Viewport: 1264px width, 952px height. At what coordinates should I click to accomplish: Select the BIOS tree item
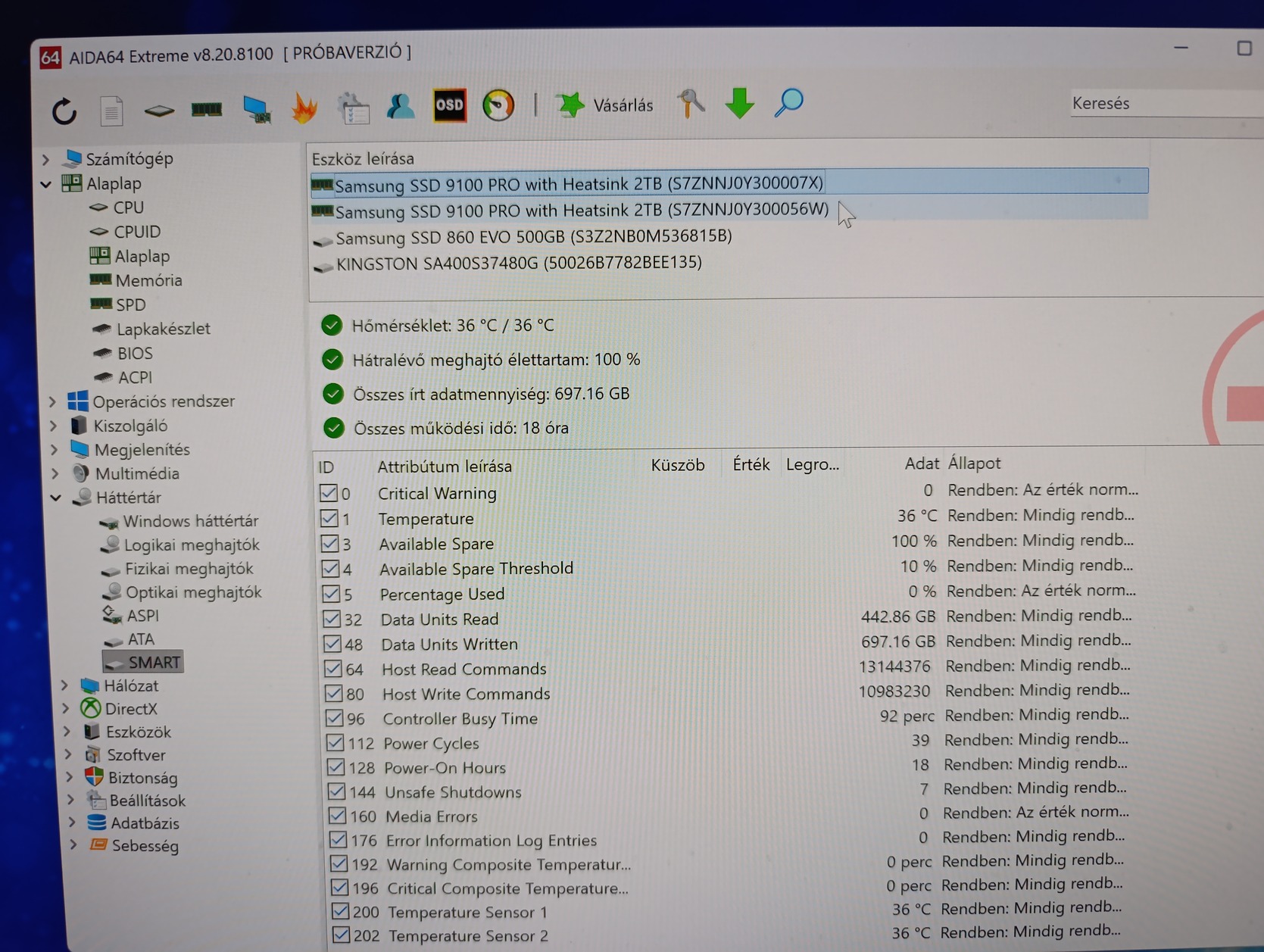[x=135, y=354]
